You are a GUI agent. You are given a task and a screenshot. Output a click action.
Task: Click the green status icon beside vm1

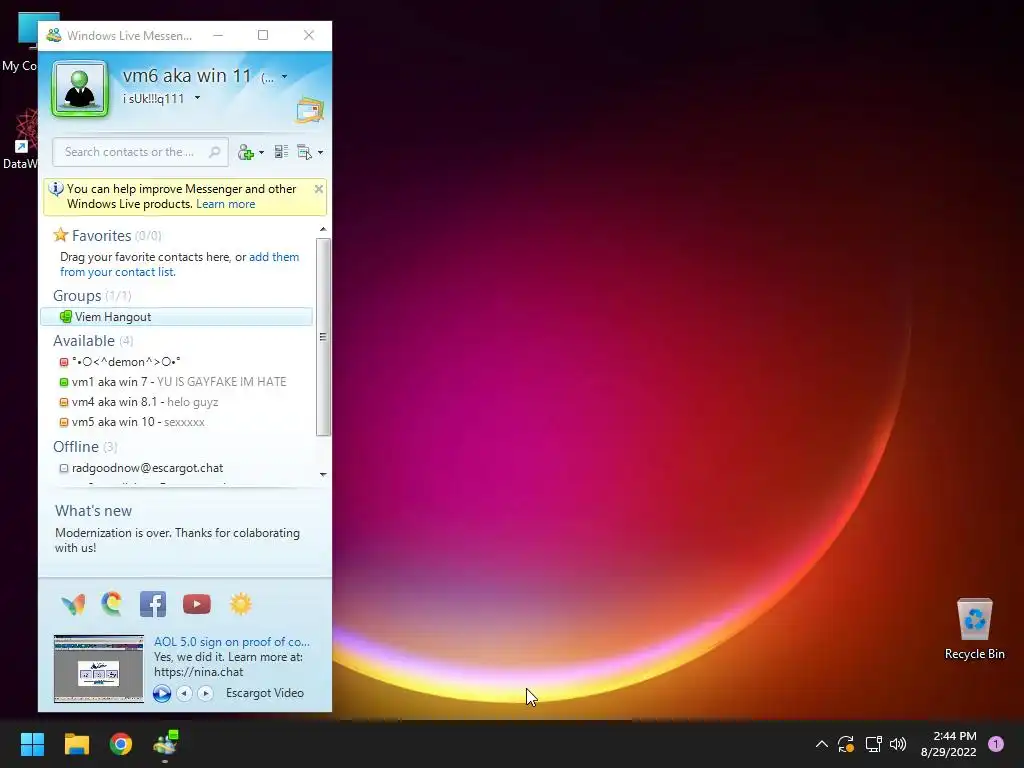pyautogui.click(x=64, y=383)
